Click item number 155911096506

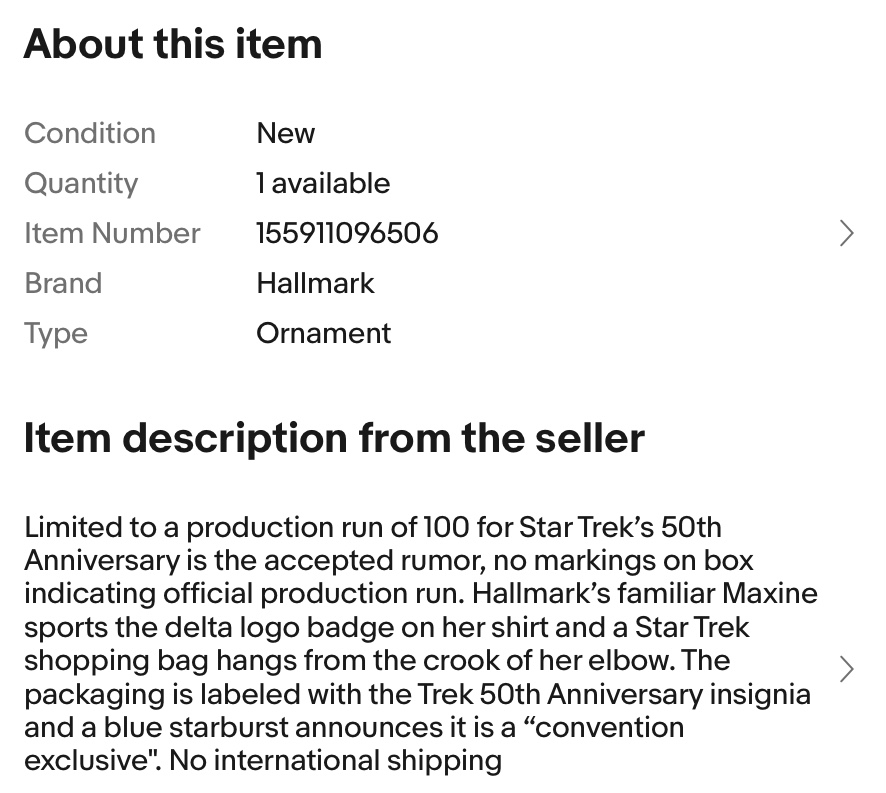347,233
